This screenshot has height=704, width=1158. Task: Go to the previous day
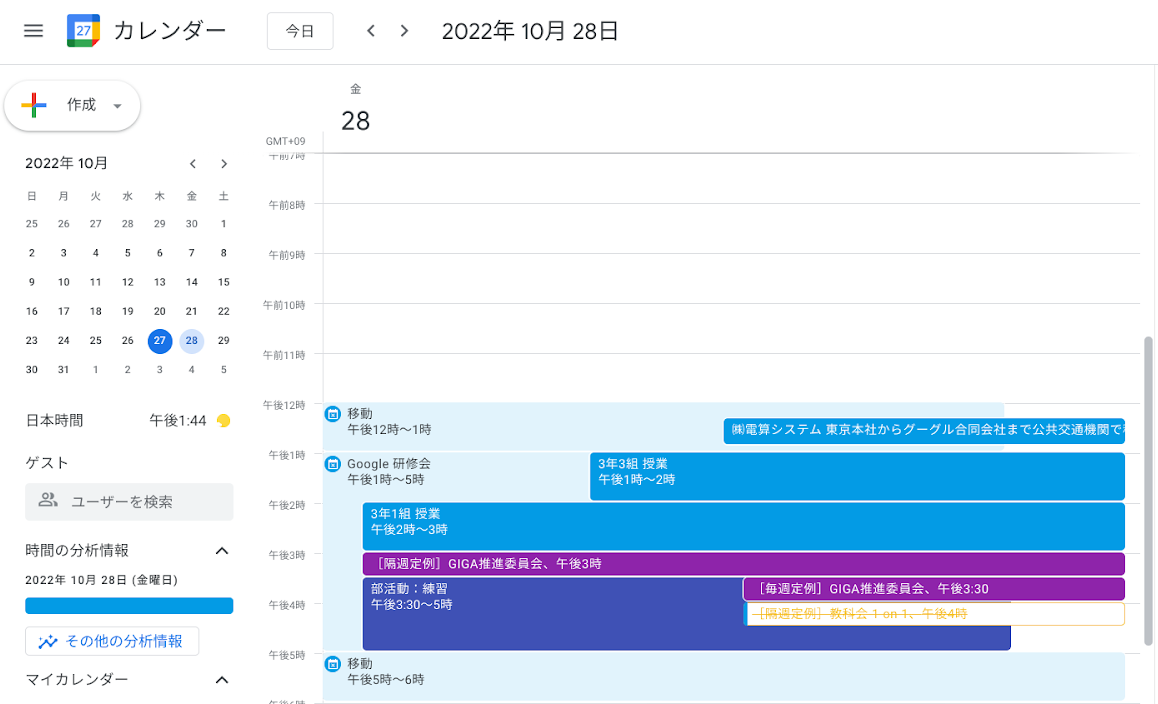371,31
